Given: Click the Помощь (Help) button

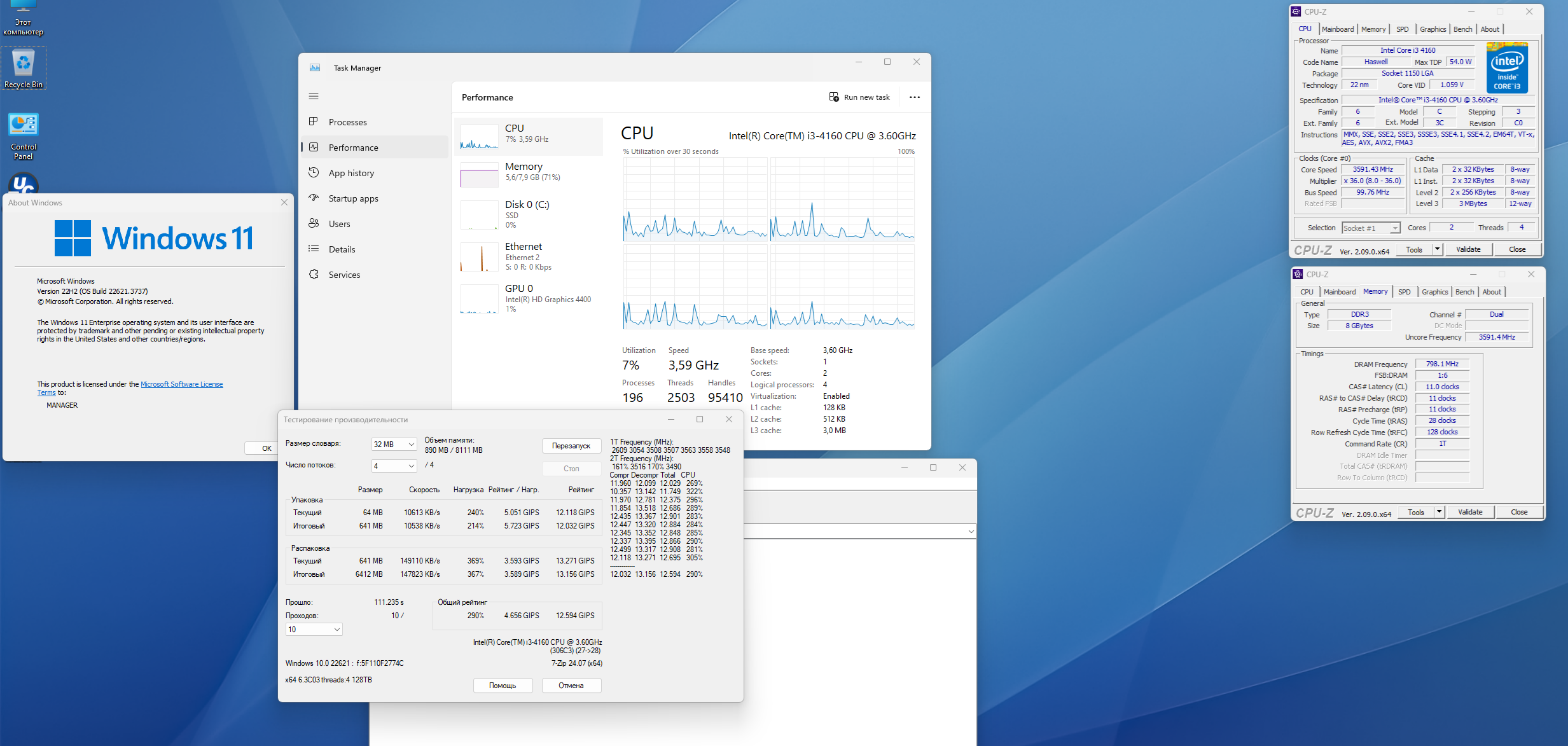Looking at the screenshot, I should [503, 686].
